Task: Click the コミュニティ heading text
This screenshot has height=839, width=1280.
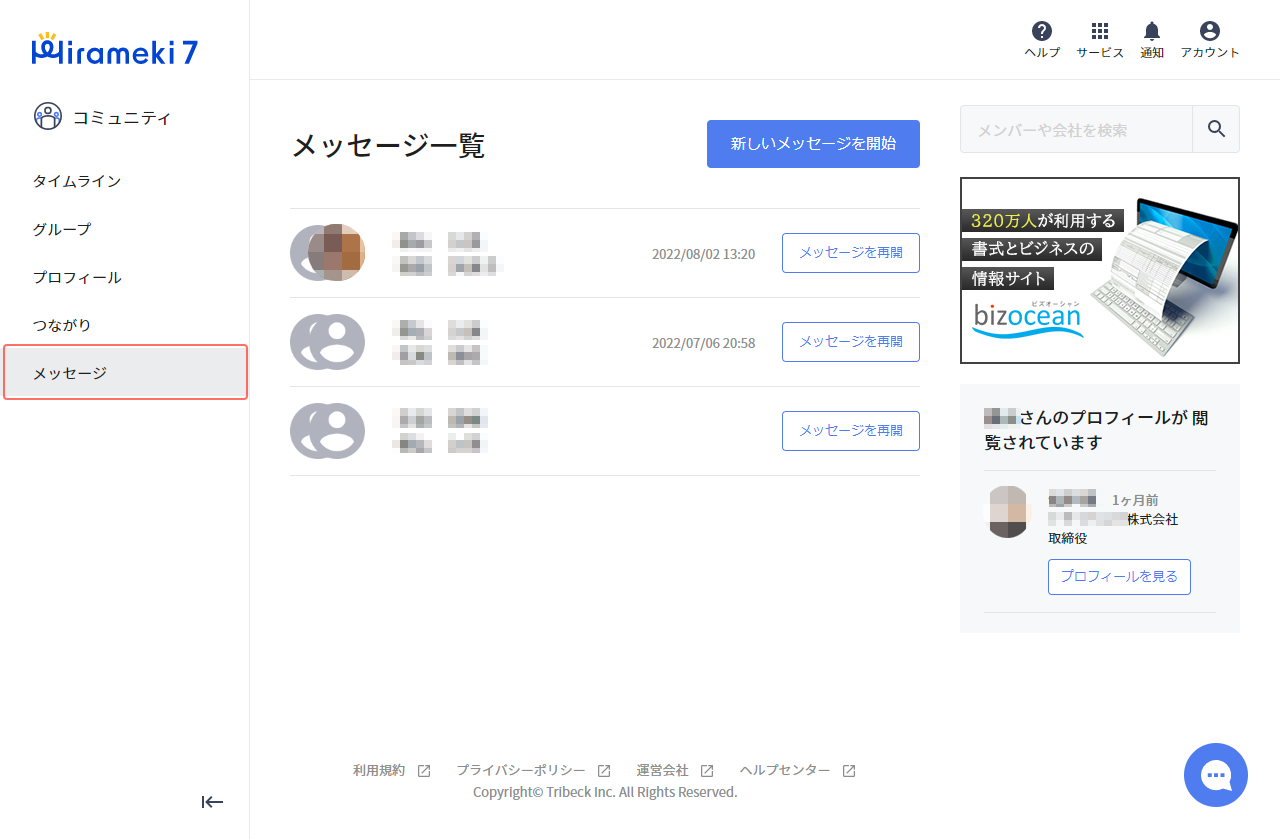Action: 122,118
